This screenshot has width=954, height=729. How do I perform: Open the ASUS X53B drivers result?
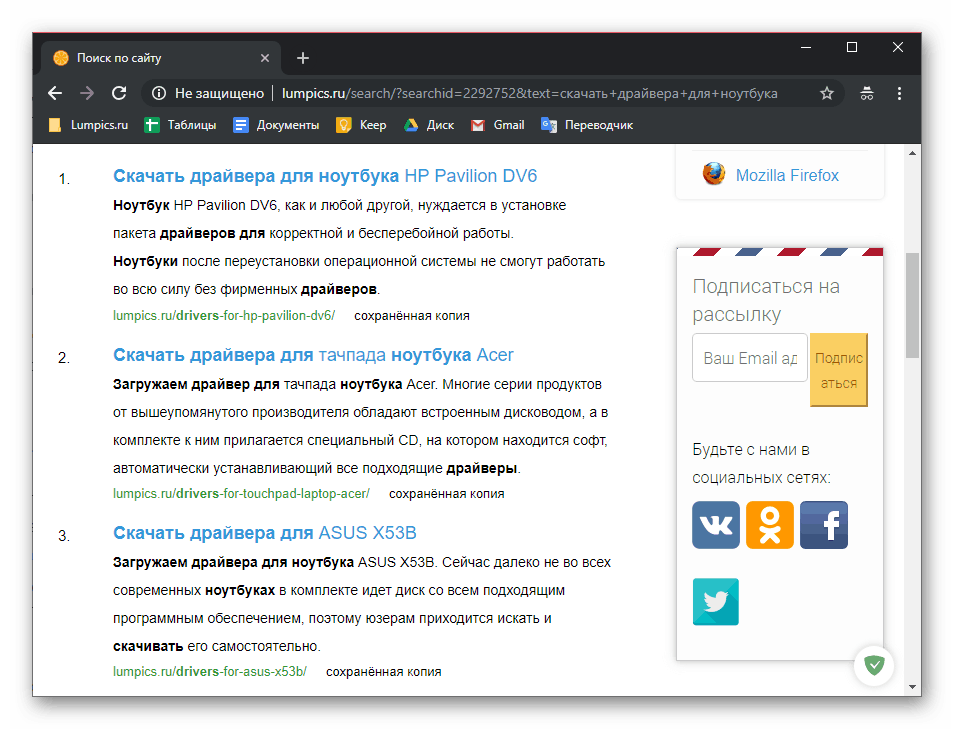click(x=265, y=533)
